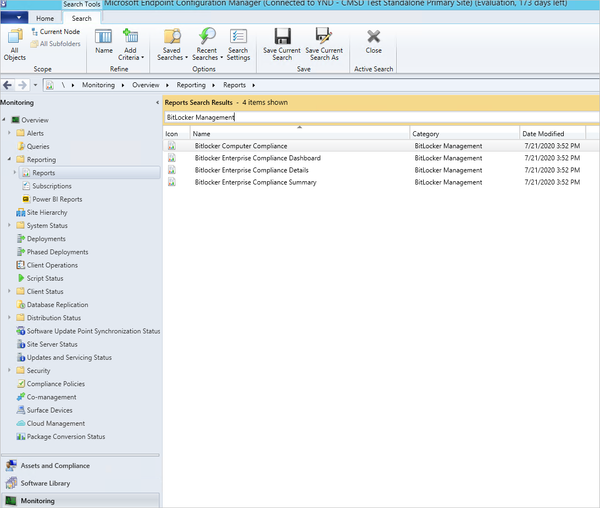Open Script Status node
The image size is (600, 508).
click(x=40, y=278)
